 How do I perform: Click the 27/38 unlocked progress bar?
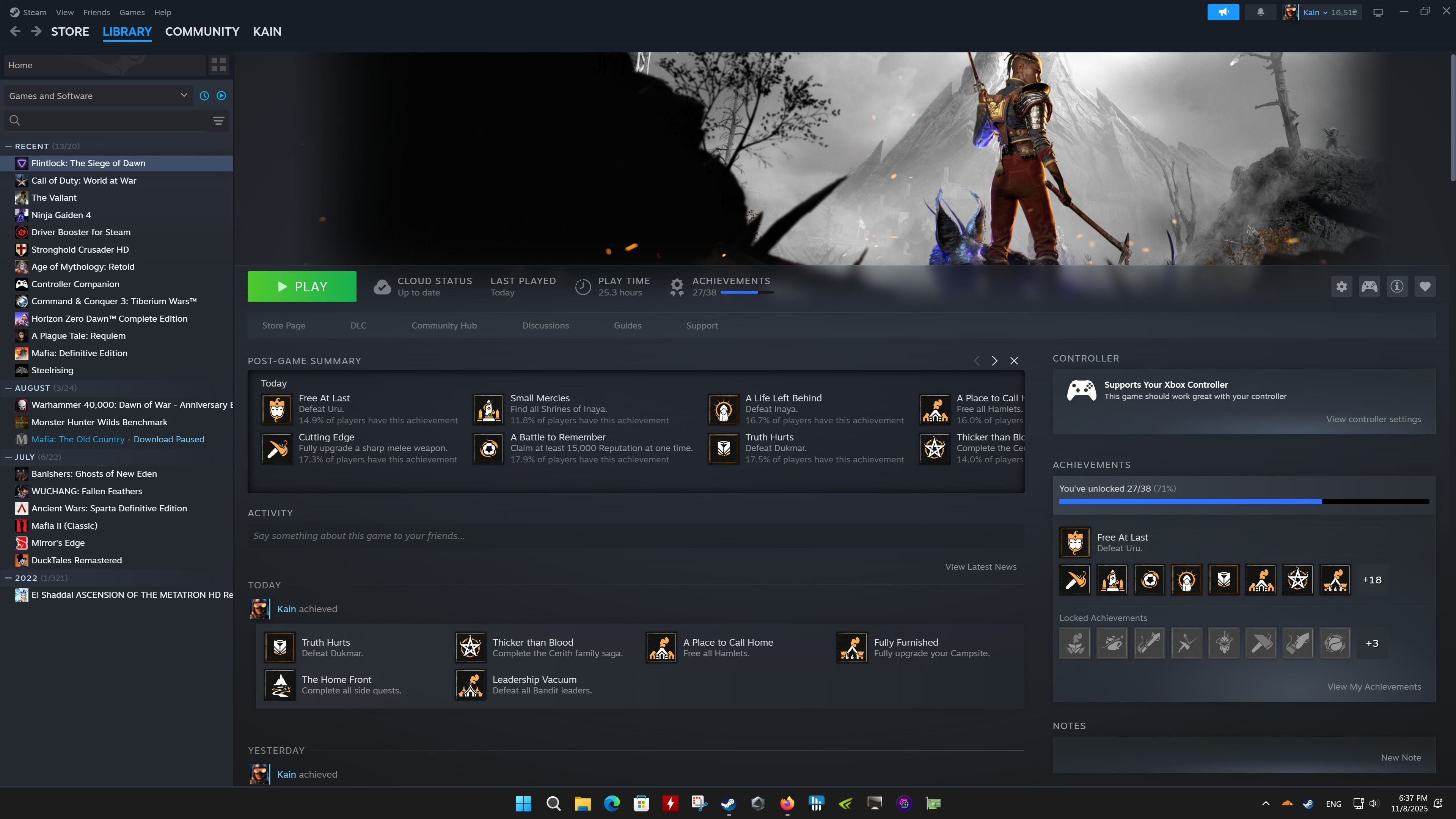point(1244,501)
